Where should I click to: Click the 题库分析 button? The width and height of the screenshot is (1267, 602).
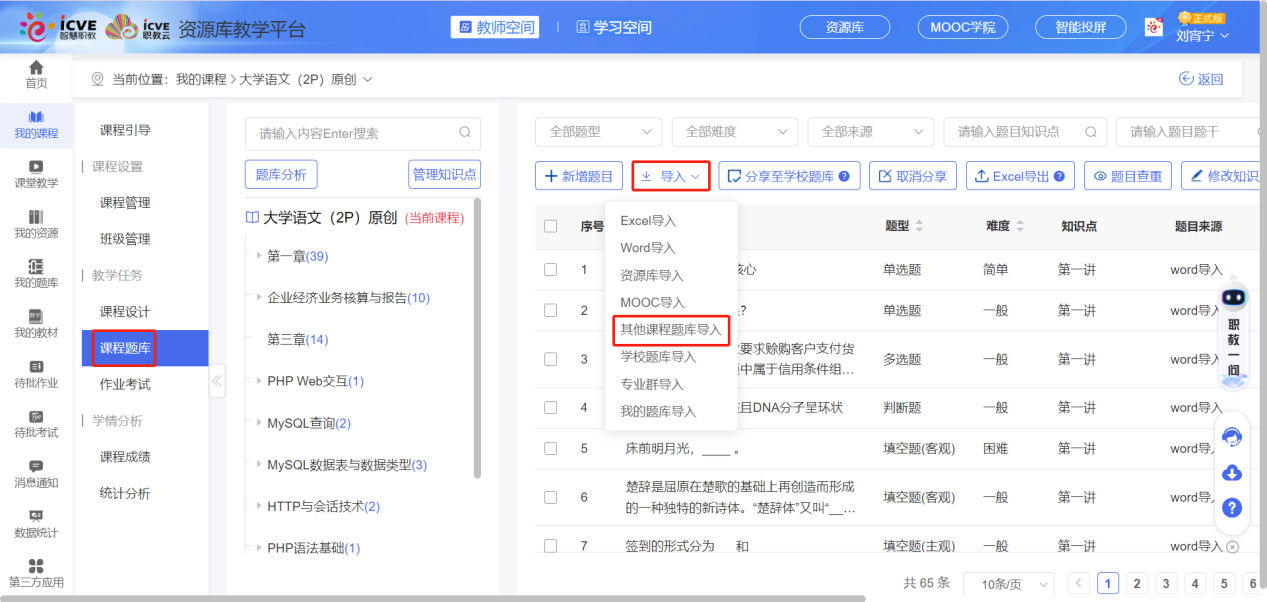pyautogui.click(x=281, y=174)
